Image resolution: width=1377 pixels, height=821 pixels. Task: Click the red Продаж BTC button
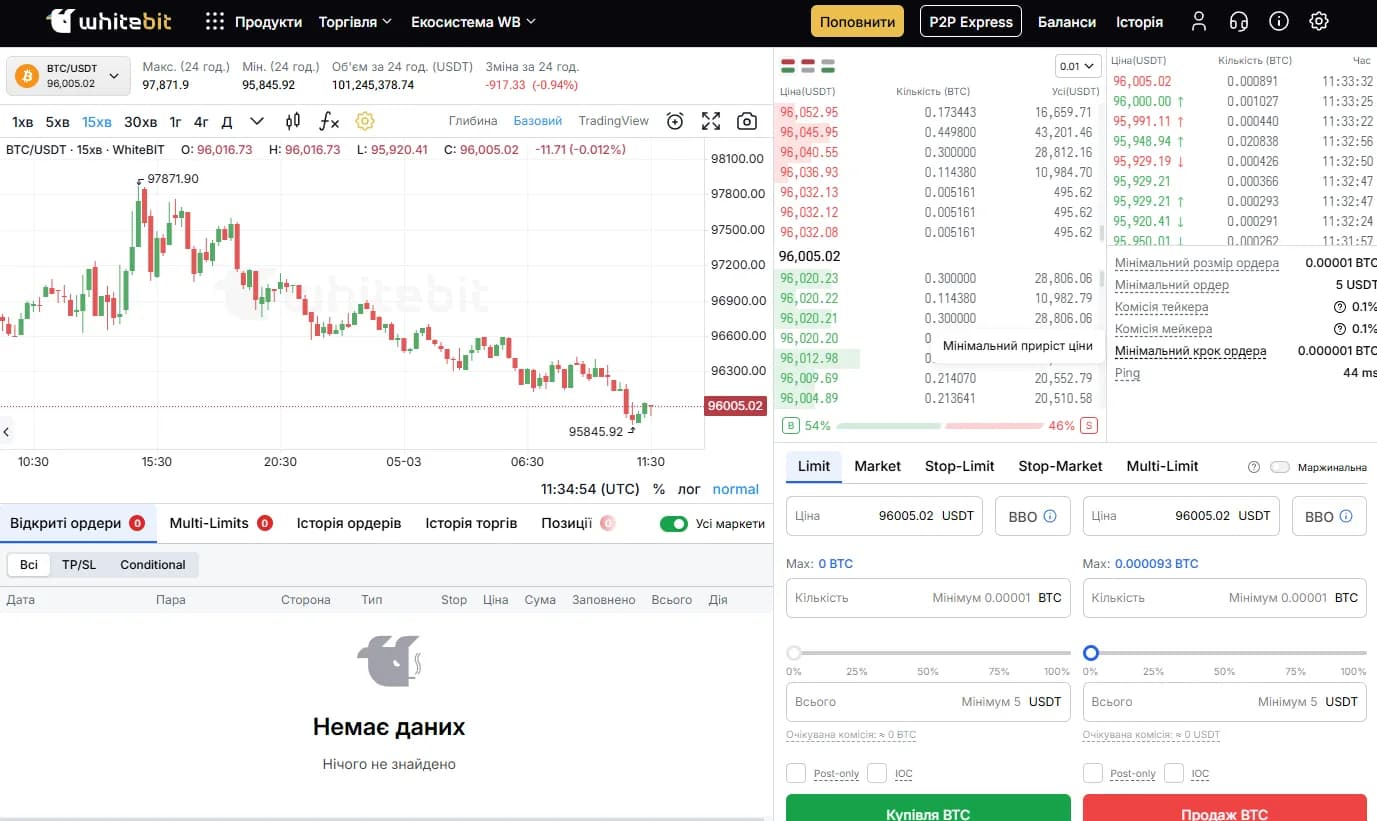coord(1225,808)
